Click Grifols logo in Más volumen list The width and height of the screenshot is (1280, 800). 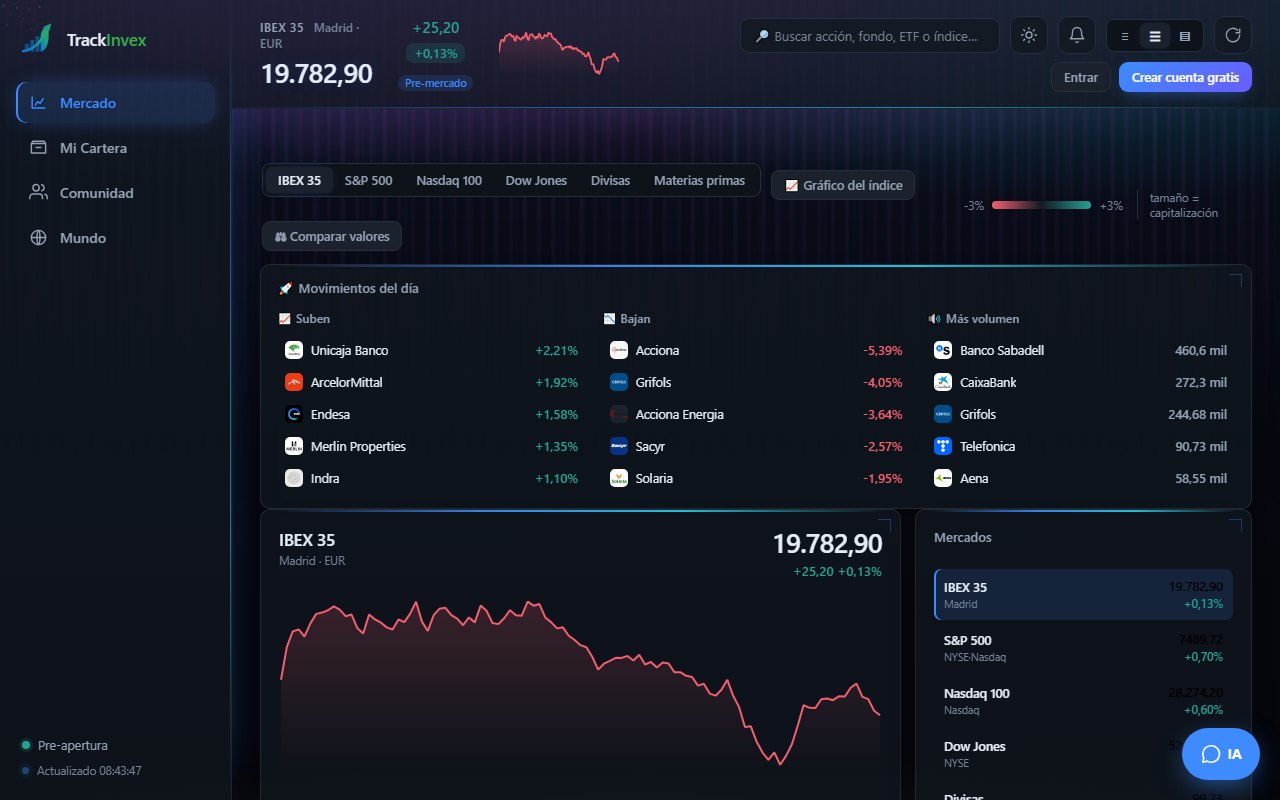point(943,414)
